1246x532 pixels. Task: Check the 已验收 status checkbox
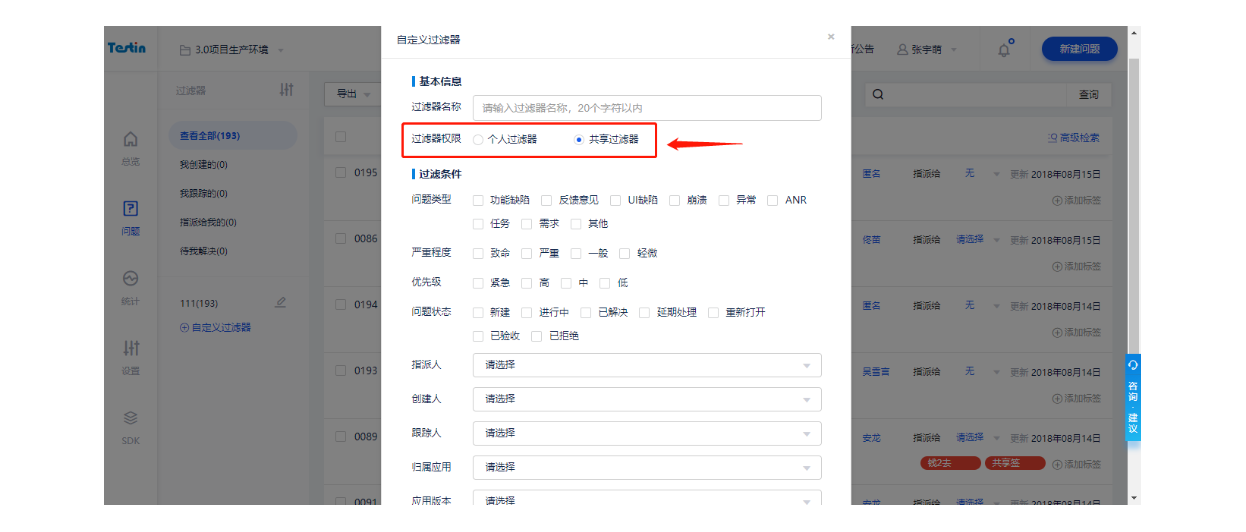point(478,336)
